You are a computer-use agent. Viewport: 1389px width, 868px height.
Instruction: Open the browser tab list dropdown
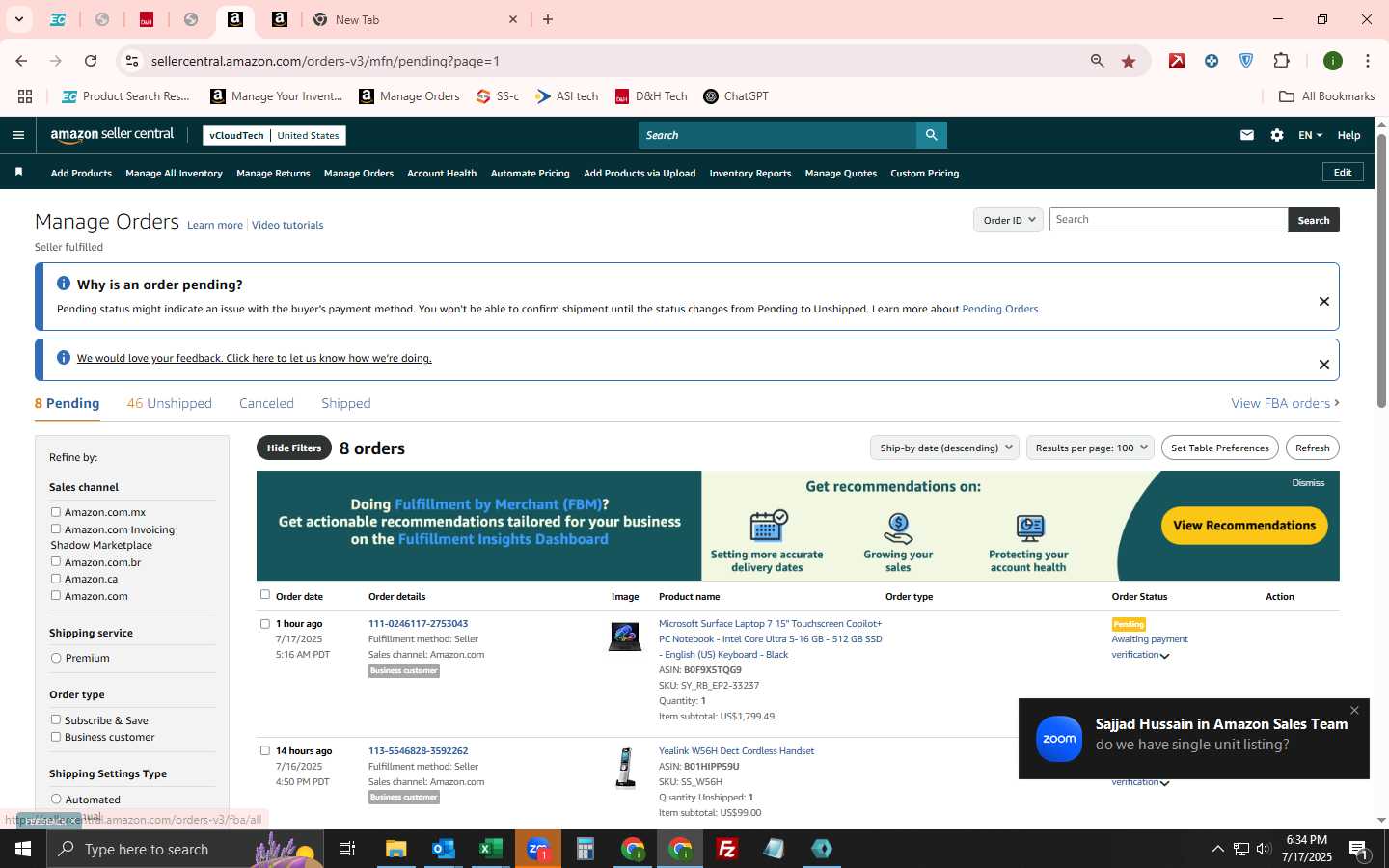pos(18,19)
